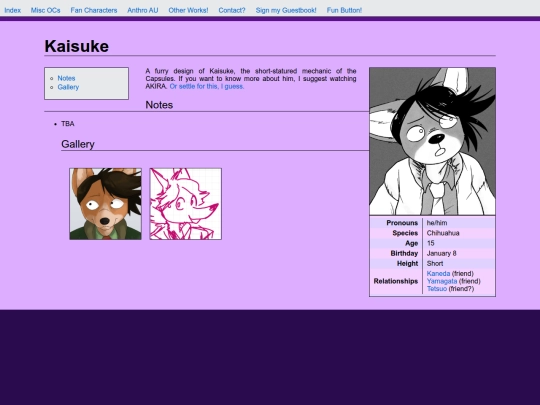Click the January 8 birthday value
540x405 pixels.
(442, 253)
